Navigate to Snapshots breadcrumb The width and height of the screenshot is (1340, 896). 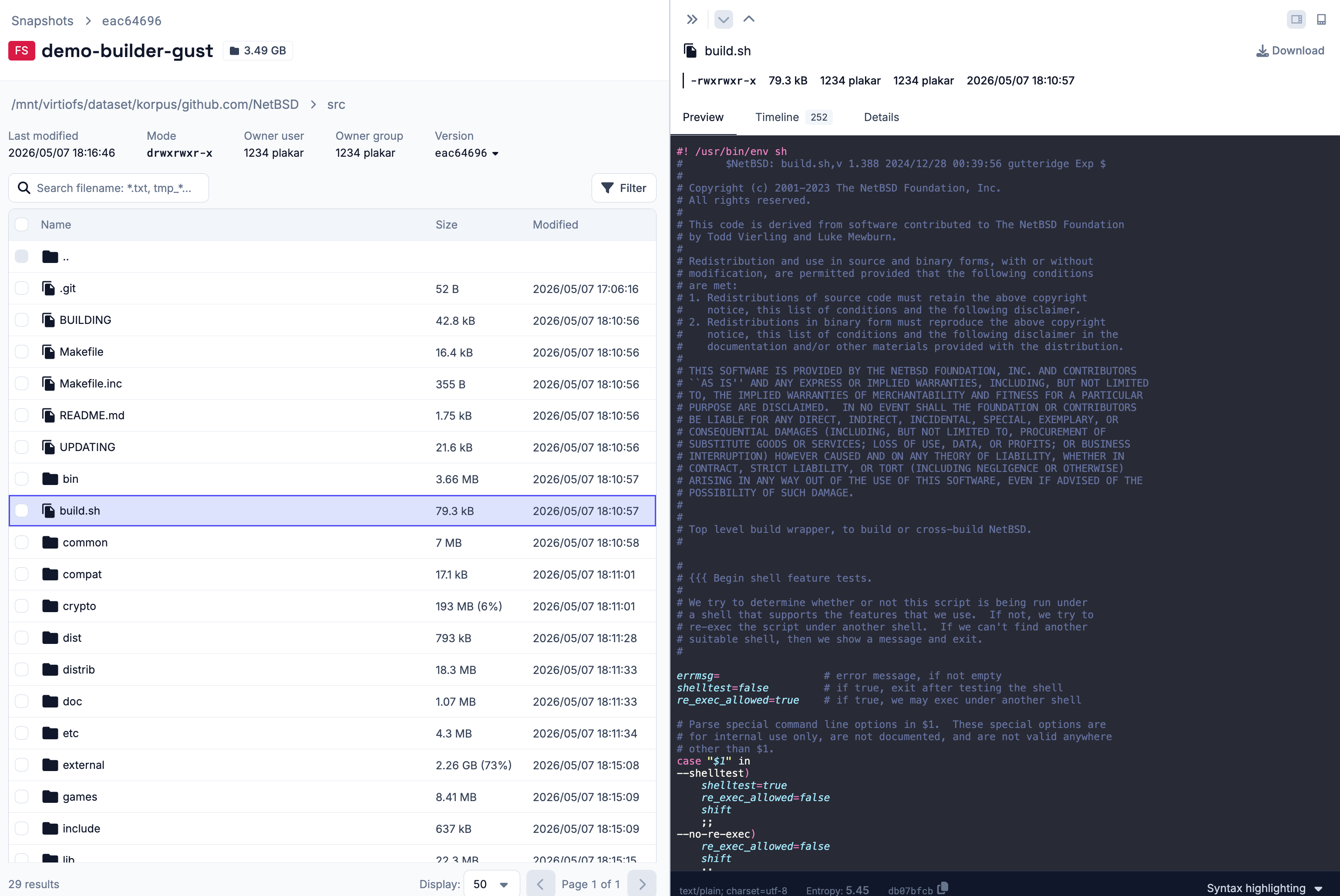(x=42, y=21)
